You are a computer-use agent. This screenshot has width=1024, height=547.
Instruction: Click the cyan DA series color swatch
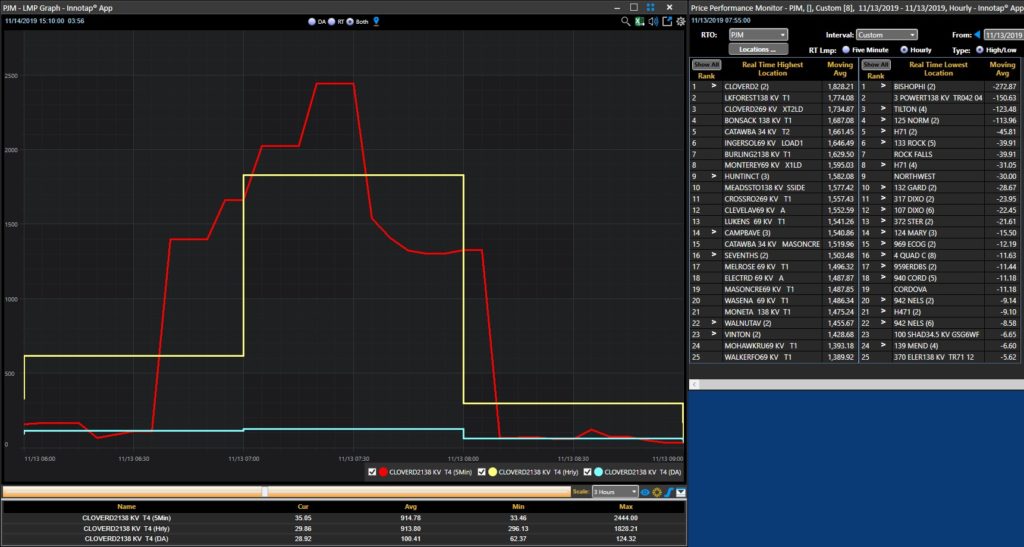coord(598,472)
